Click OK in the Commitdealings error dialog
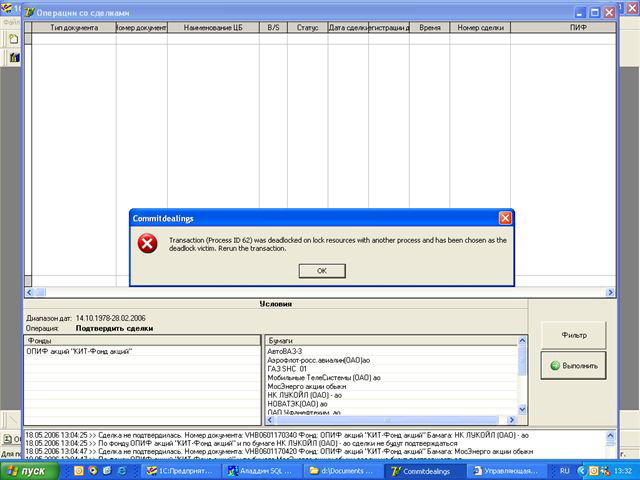Screen dimensions: 640x480 [x=322, y=271]
